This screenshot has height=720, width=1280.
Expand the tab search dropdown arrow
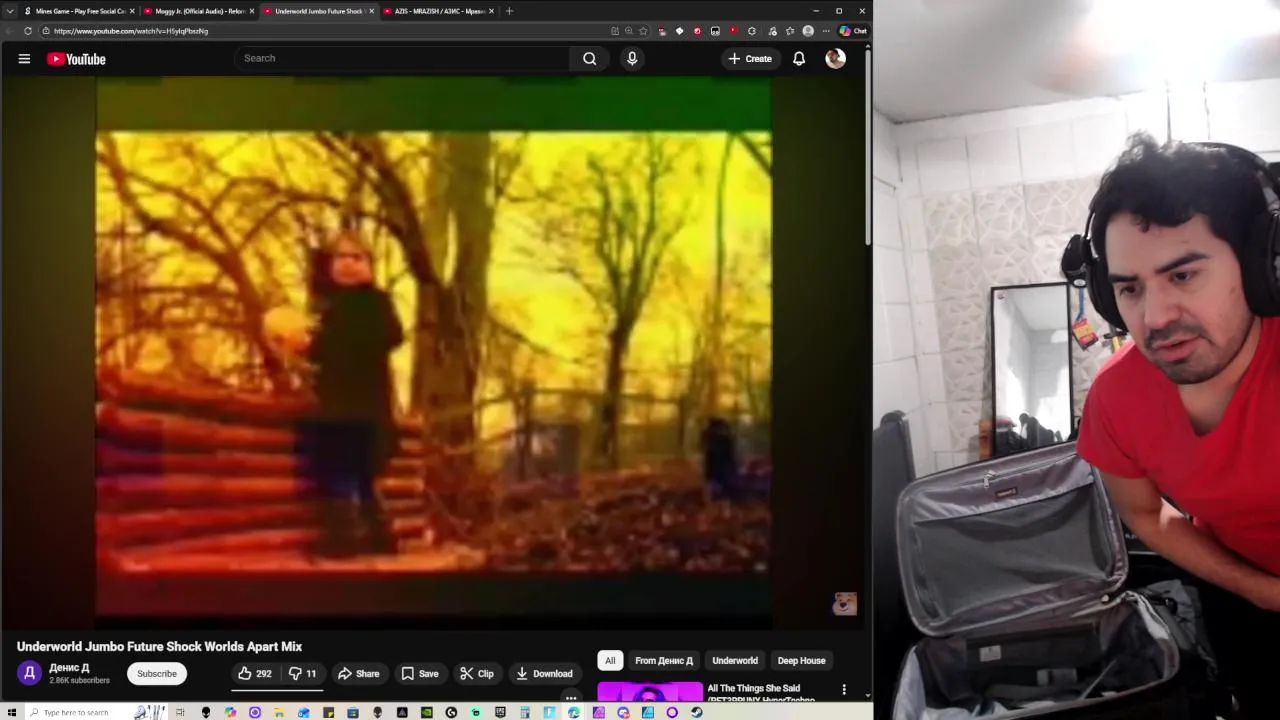click(x=10, y=11)
